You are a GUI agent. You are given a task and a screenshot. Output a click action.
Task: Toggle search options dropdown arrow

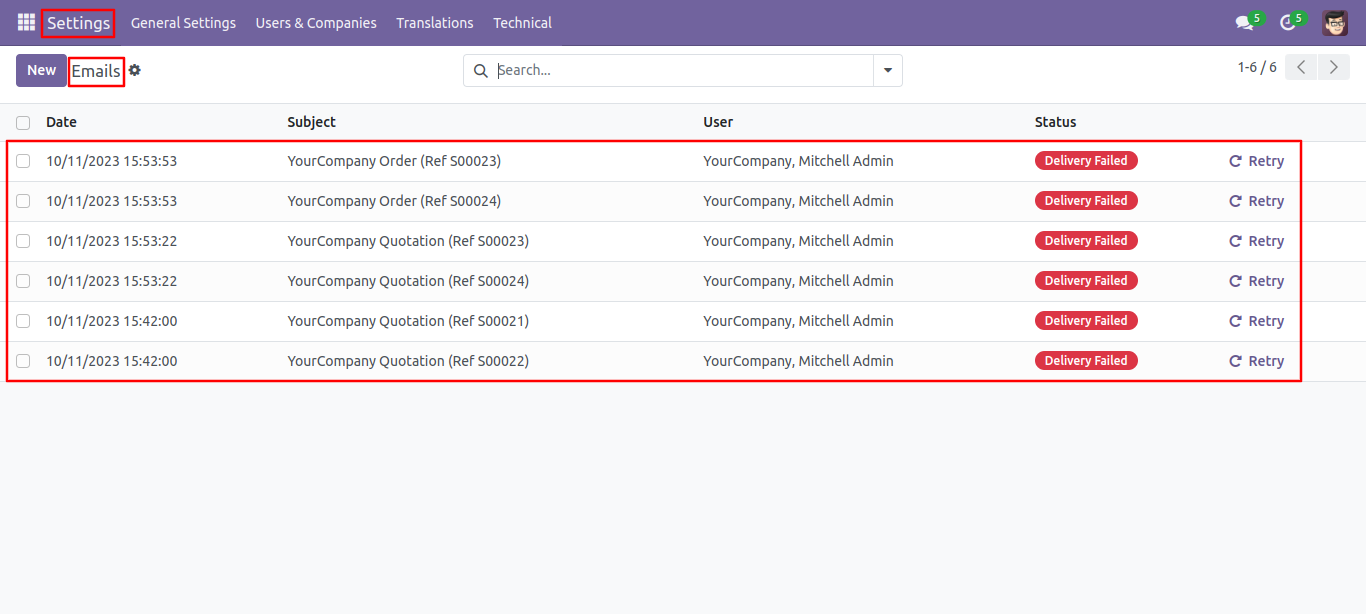click(x=888, y=70)
